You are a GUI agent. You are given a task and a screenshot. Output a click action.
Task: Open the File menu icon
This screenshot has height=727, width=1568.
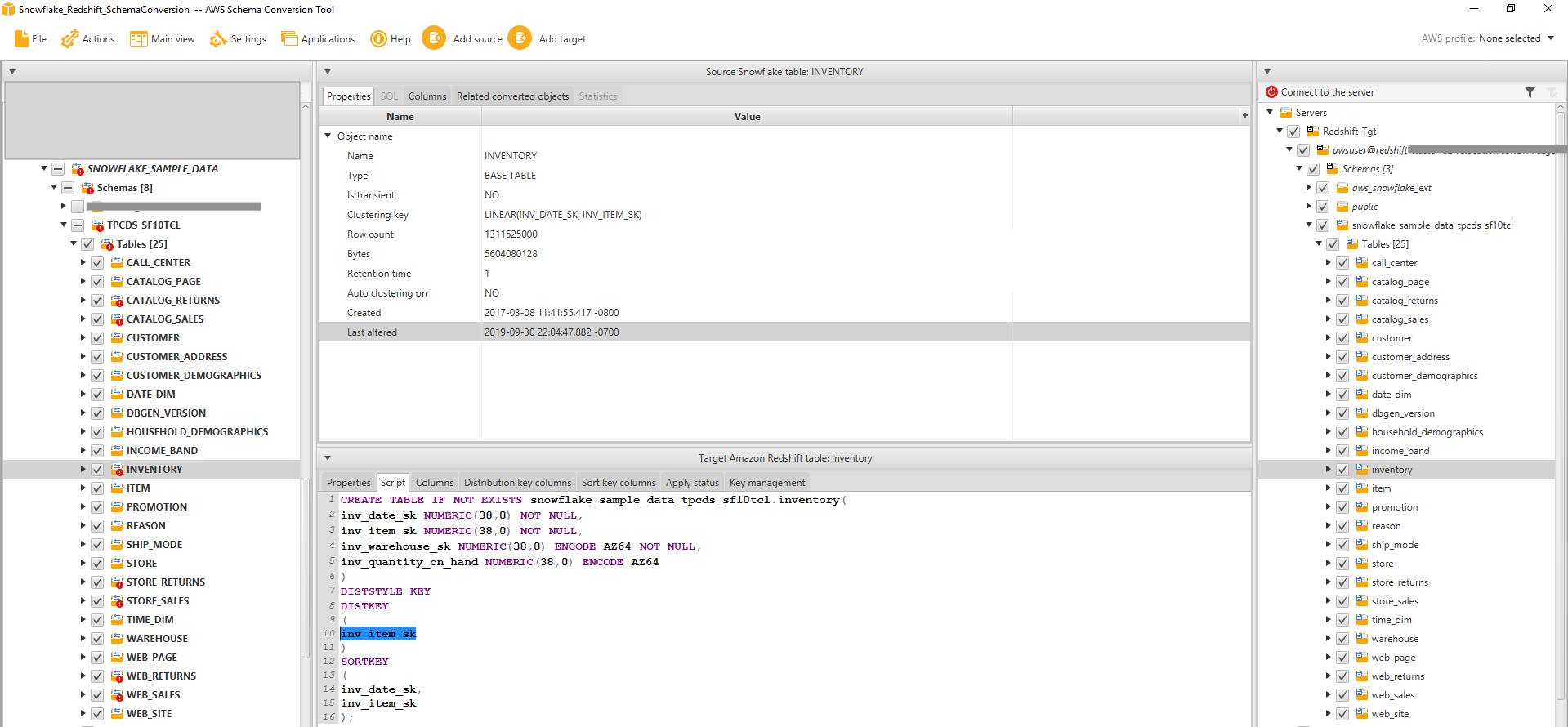21,38
